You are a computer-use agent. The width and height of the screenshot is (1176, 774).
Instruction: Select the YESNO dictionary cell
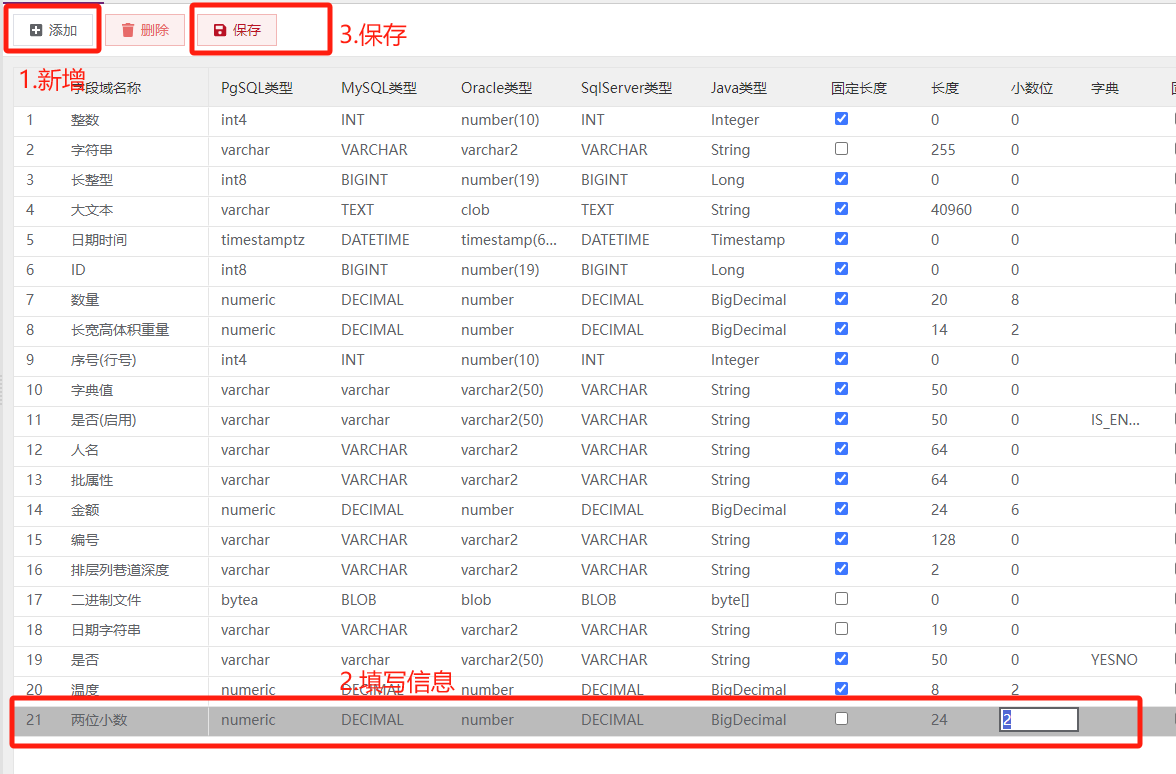click(1114, 660)
